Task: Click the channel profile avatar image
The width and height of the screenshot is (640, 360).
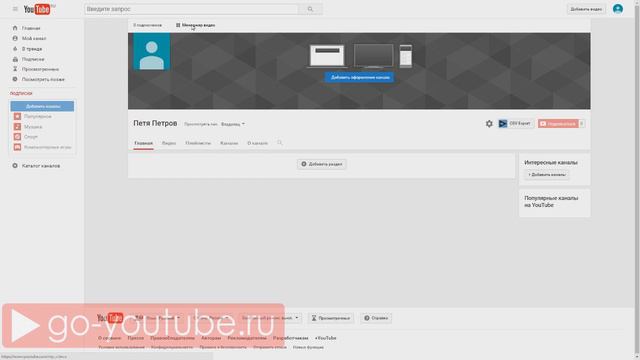Action: pos(152,51)
